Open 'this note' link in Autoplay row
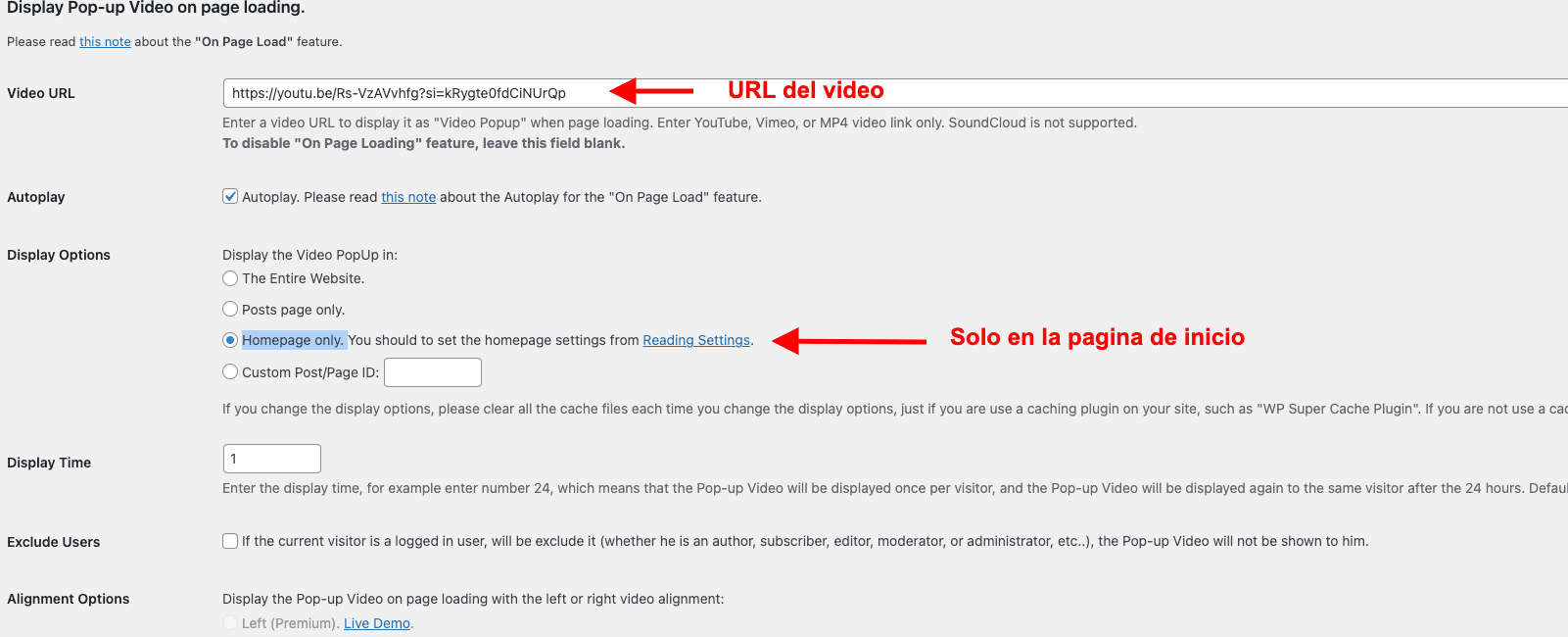Viewport: 1568px width, 637px height. 408,197
